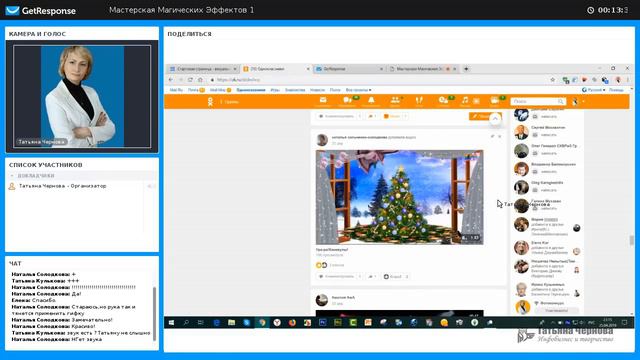This screenshot has height=360, width=640.
Task: Open Guests footprints icon in orange bar
Action: tap(419, 101)
